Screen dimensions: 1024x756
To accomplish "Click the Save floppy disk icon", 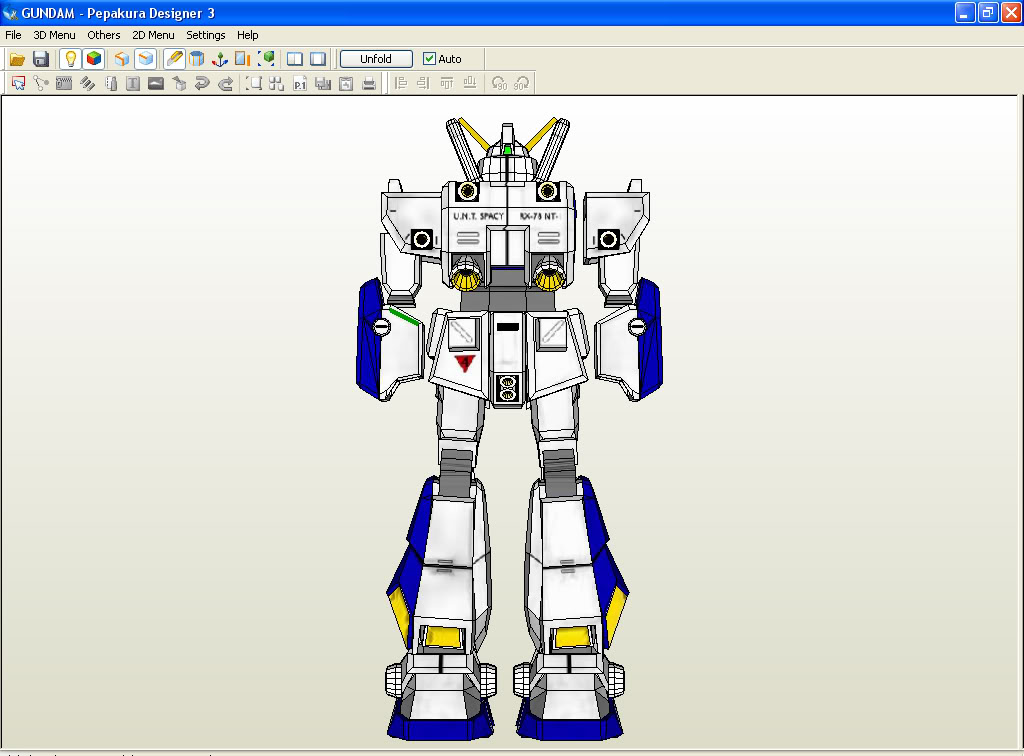I will point(40,59).
